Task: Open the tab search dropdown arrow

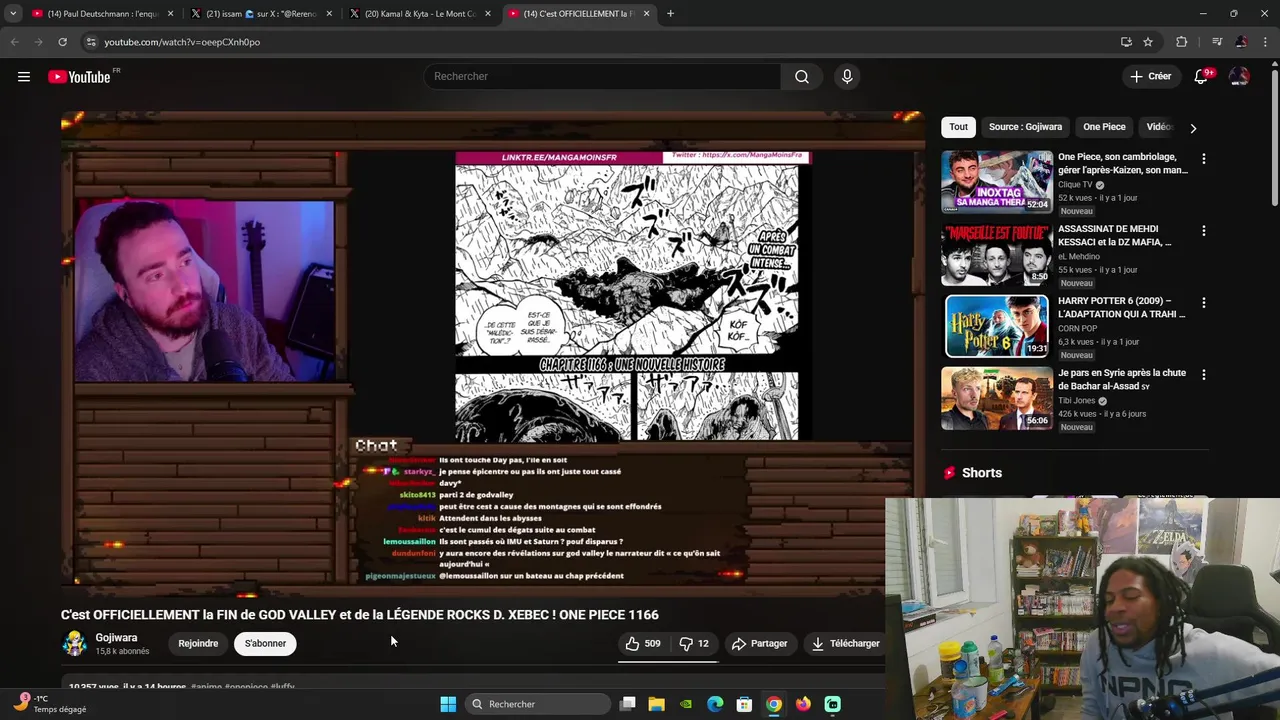Action: point(12,14)
